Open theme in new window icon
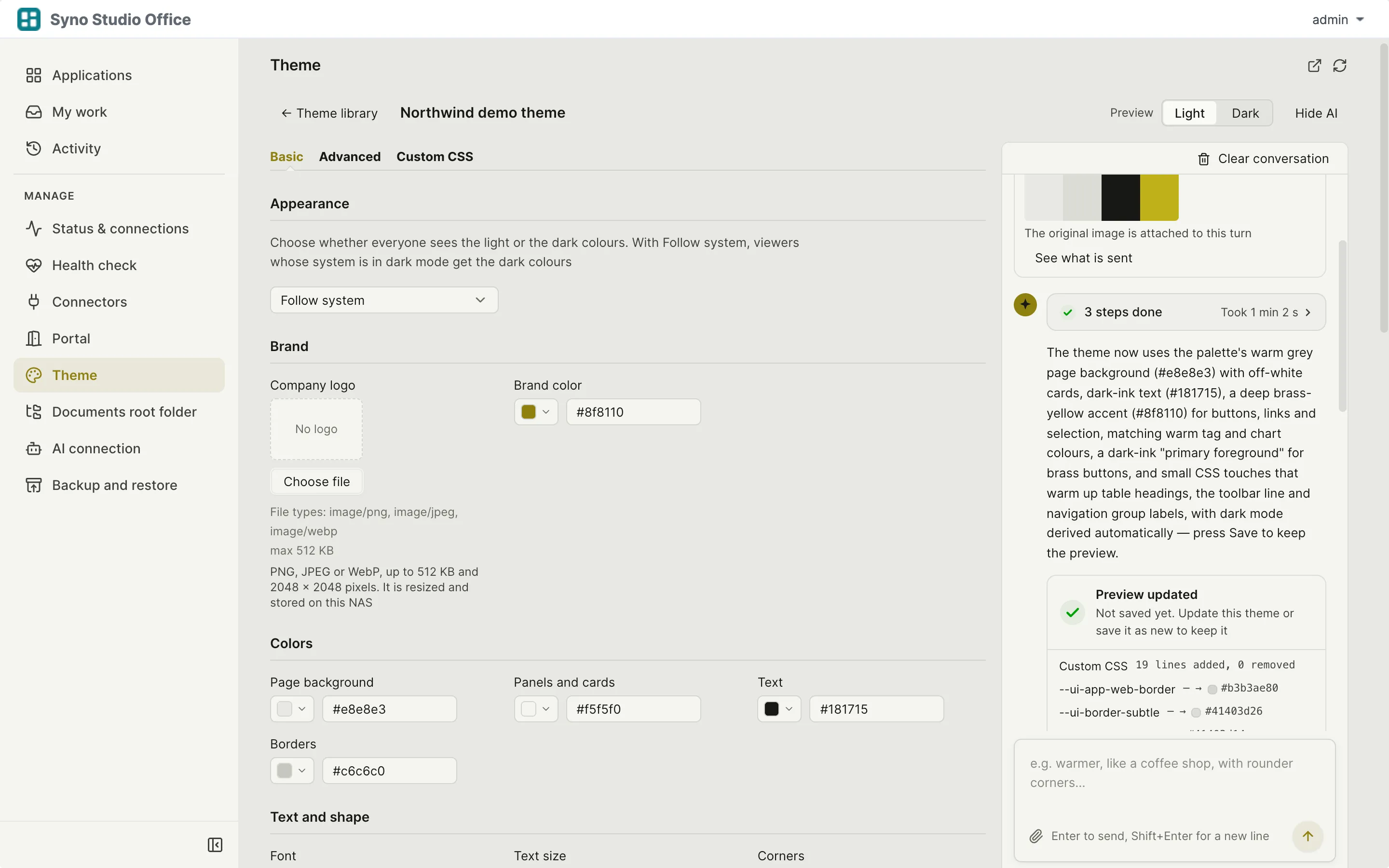 (x=1314, y=66)
